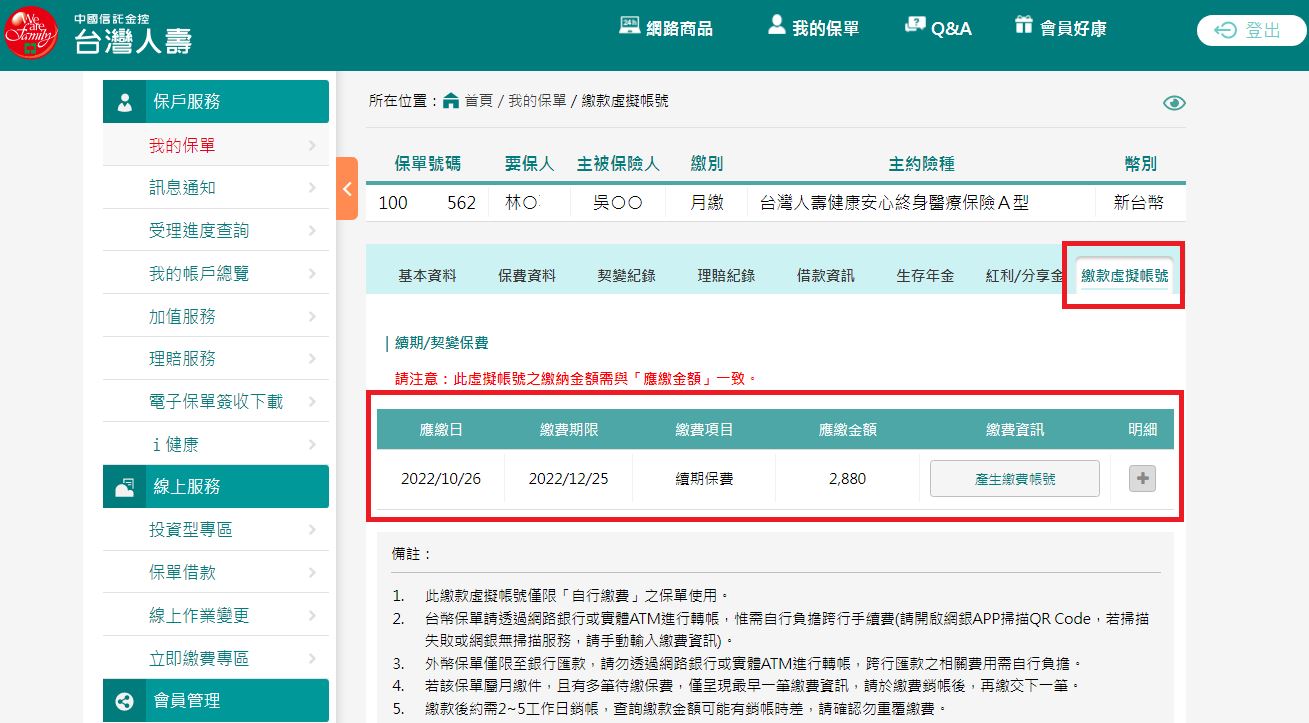Select 保戶服務 sidebar section header
Viewport: 1309px width, 723px height.
(x=216, y=101)
